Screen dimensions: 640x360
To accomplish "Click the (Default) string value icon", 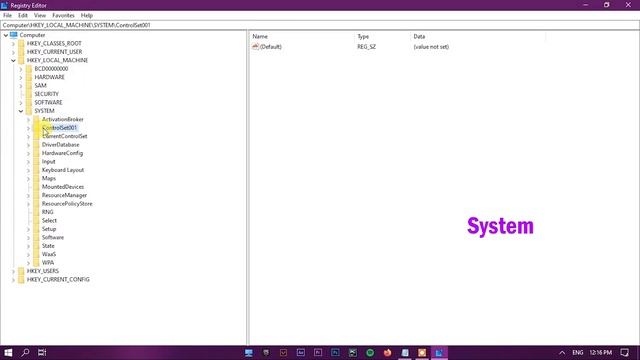I will 256,47.
